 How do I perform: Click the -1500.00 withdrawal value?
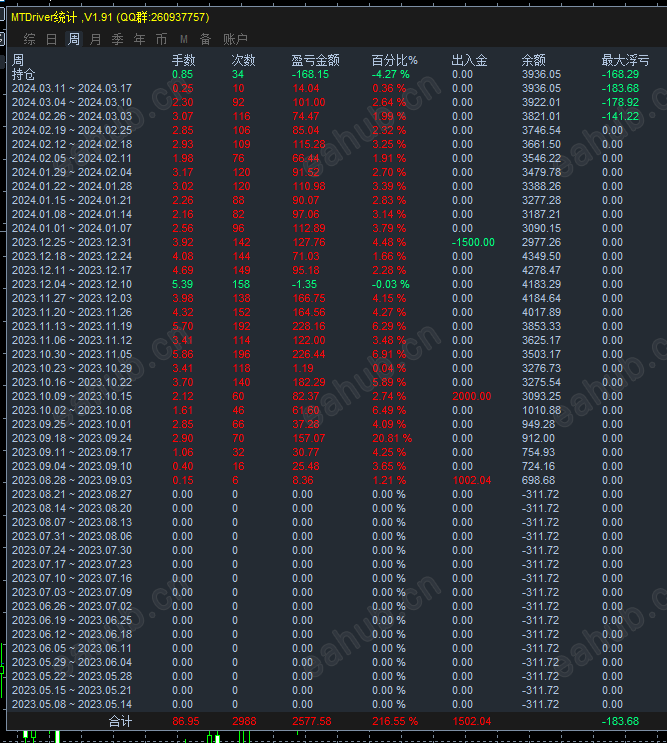click(473, 243)
